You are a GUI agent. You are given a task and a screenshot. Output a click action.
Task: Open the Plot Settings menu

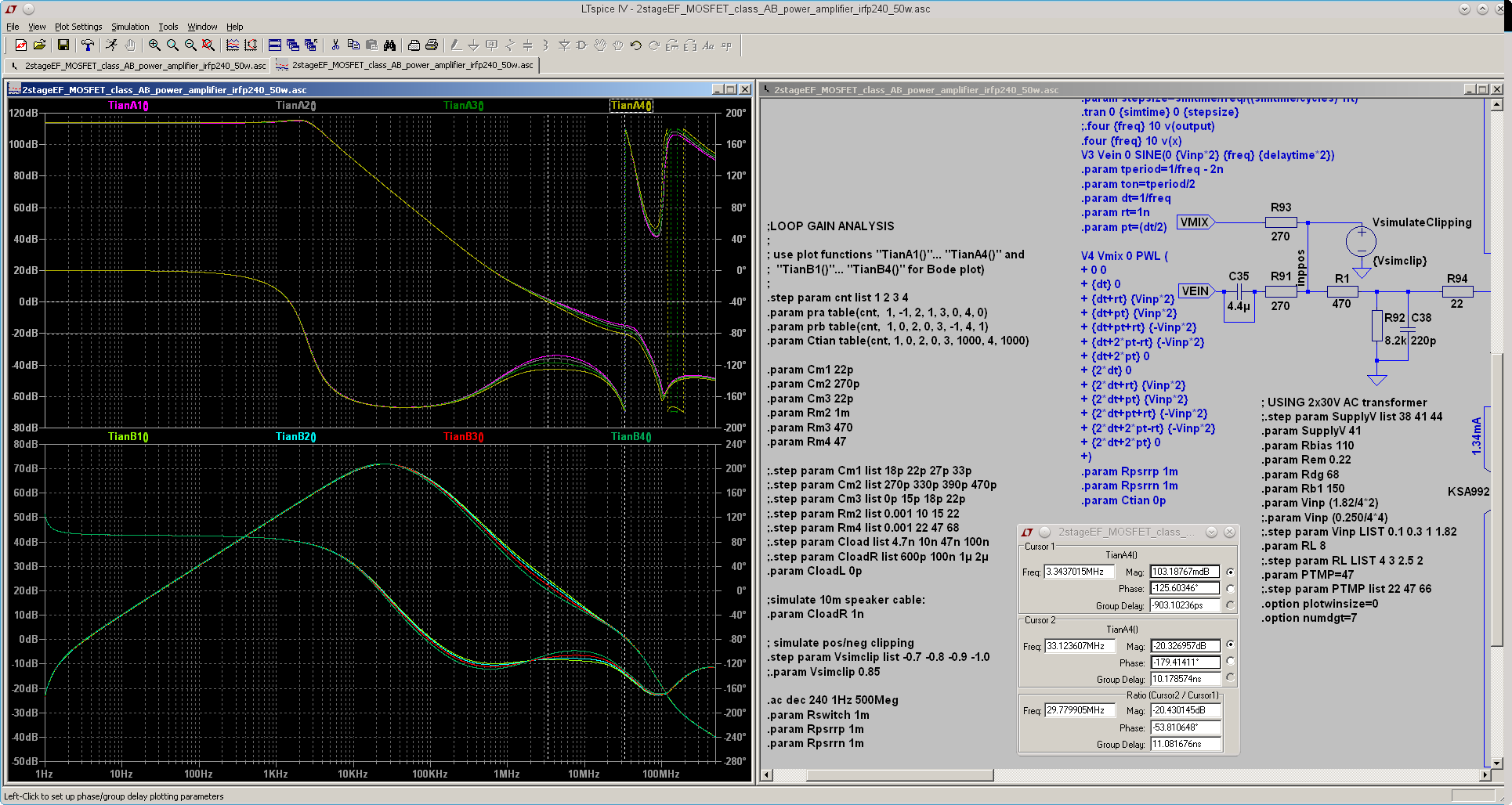tap(78, 27)
